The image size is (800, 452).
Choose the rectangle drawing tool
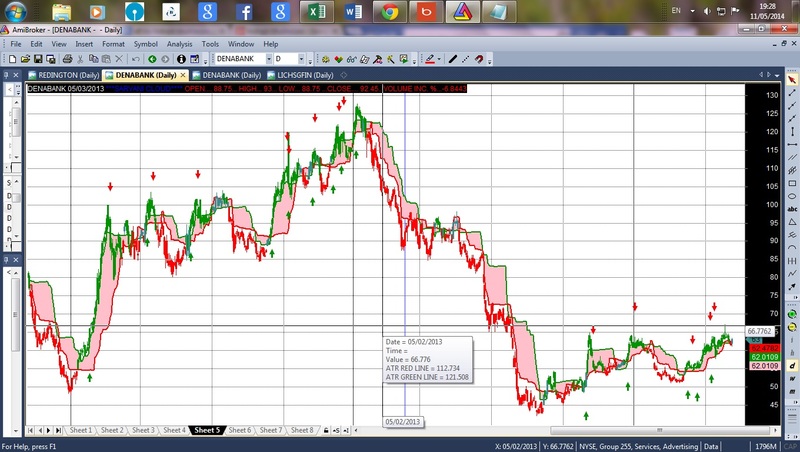[x=792, y=184]
